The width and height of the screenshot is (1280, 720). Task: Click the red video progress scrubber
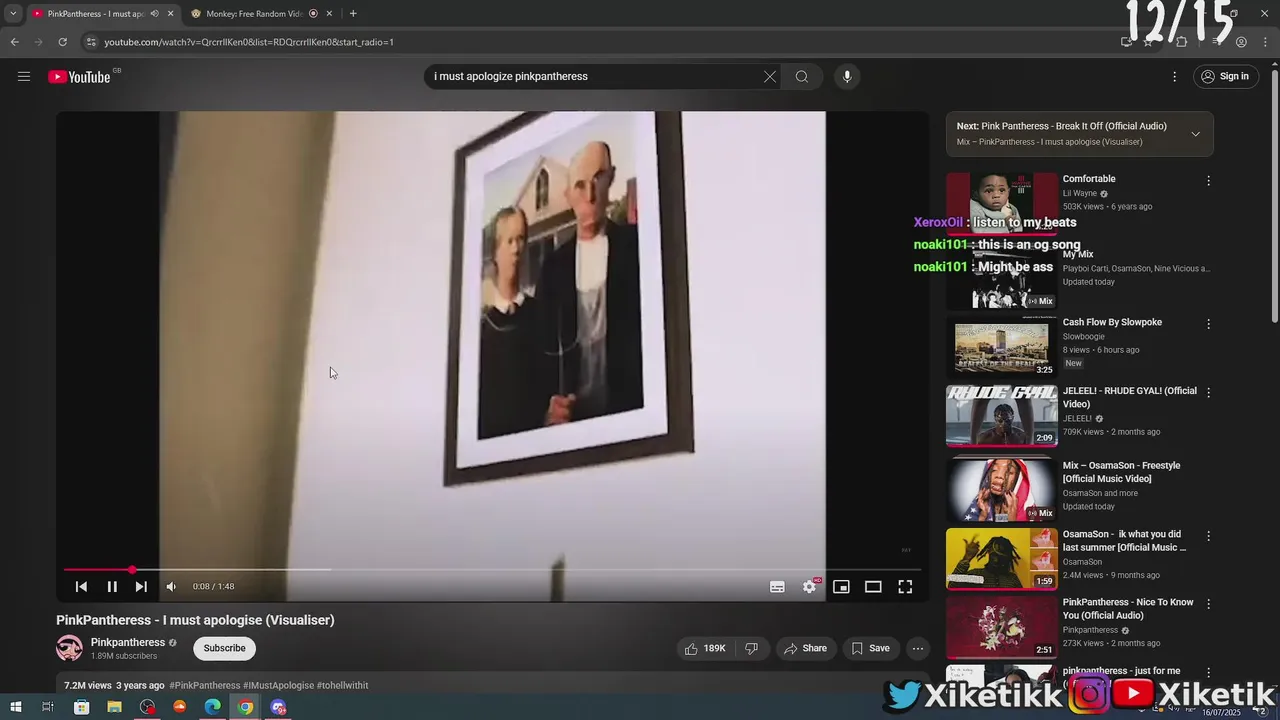(132, 570)
